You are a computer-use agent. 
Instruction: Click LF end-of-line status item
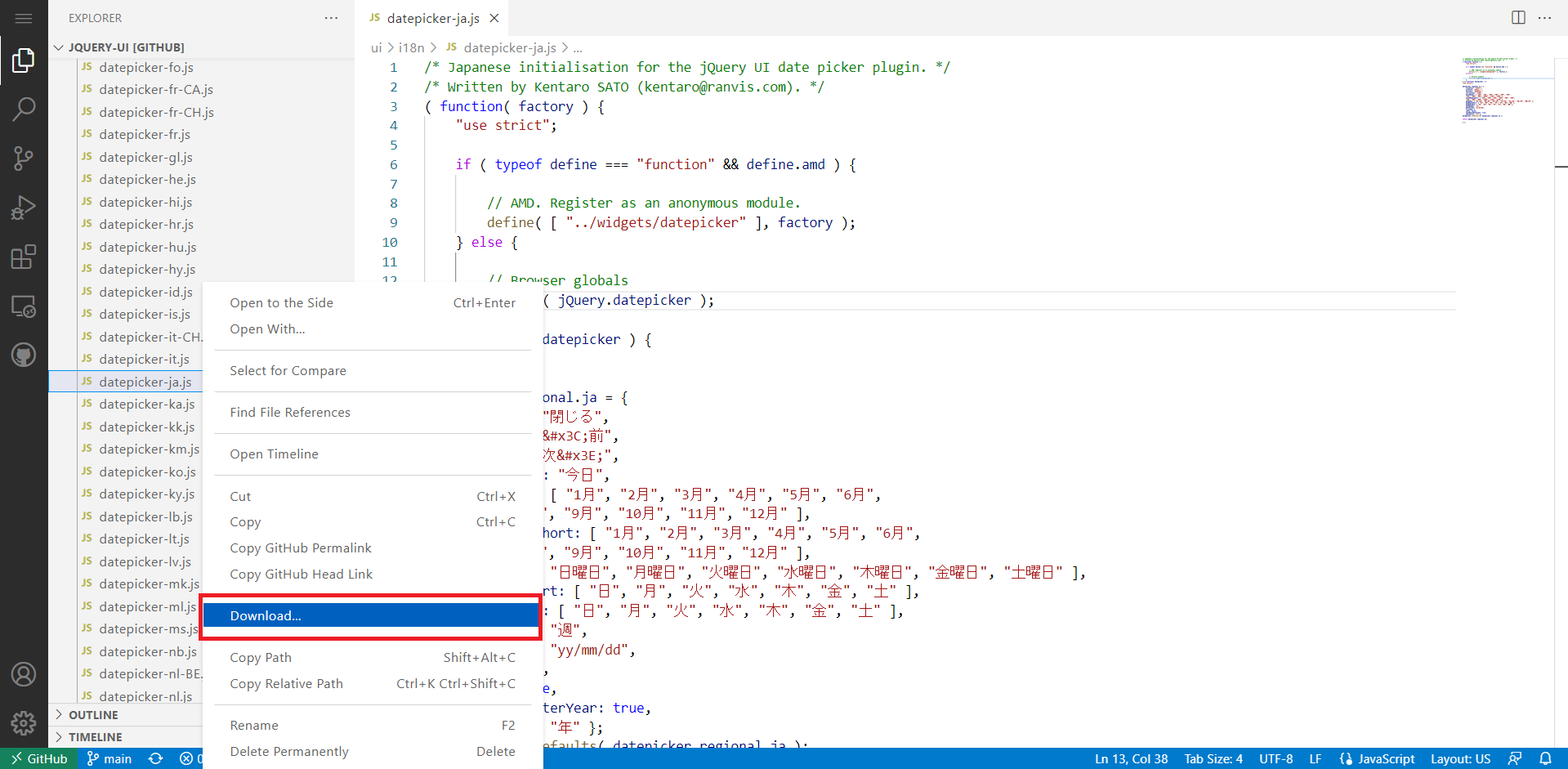coord(1315,758)
